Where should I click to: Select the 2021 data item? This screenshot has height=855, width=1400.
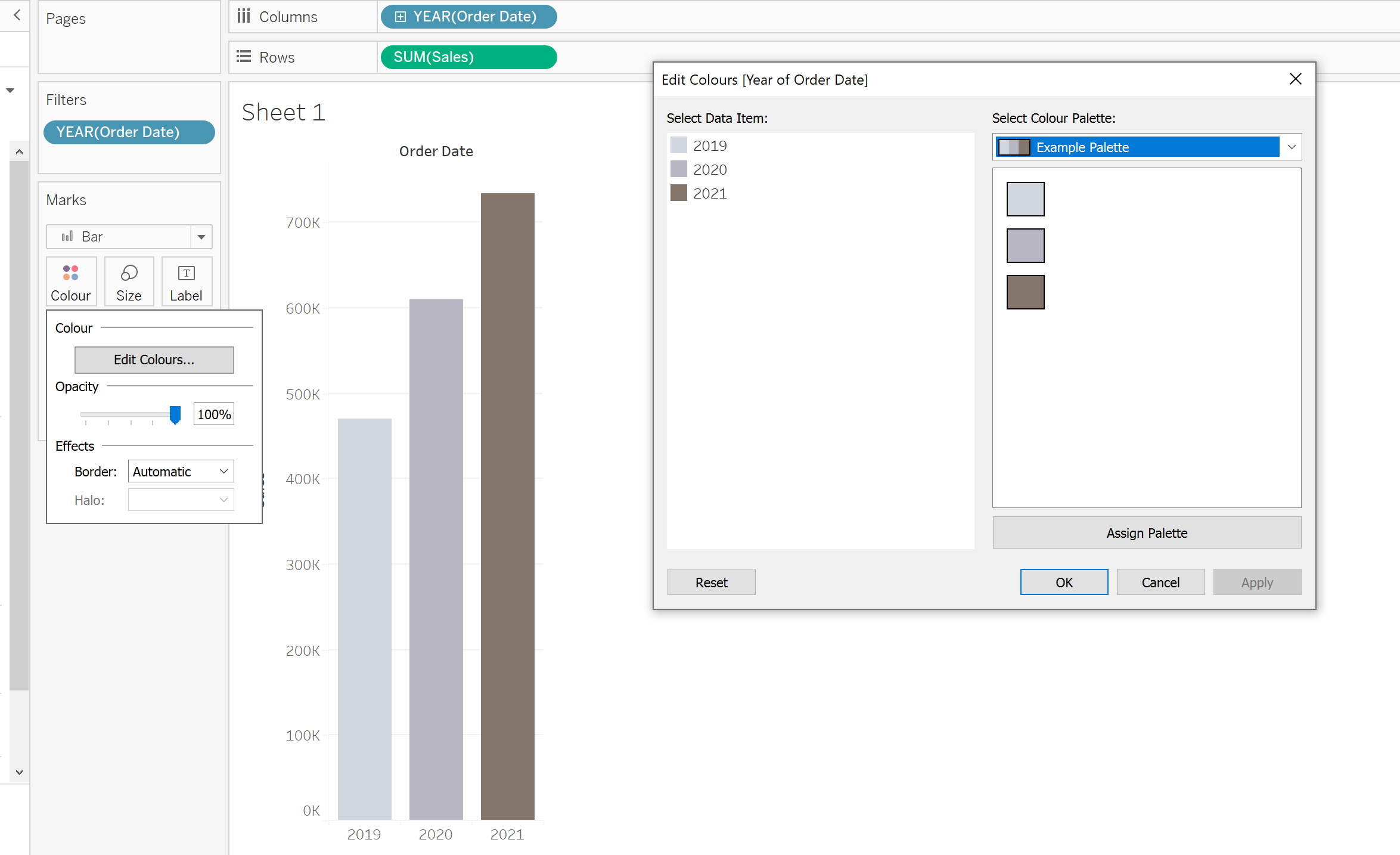709,193
